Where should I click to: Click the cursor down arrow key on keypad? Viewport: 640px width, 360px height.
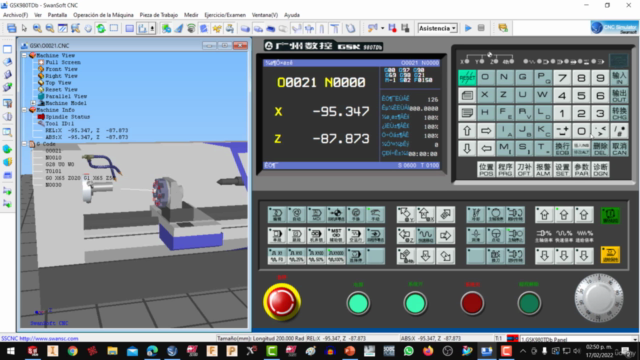467,149
